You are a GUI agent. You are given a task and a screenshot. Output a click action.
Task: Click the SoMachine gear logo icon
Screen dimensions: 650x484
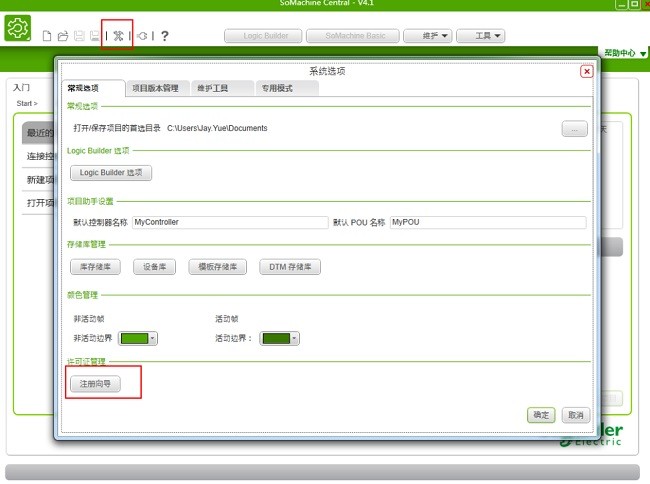point(18,28)
